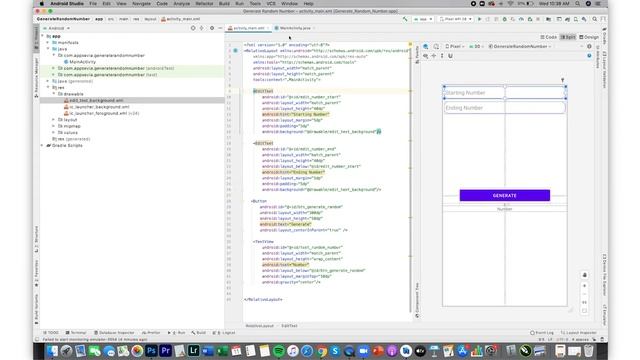Screen dimensions: 640x360
Task: Click the Make Project hammer icon
Action: coord(405,19)
